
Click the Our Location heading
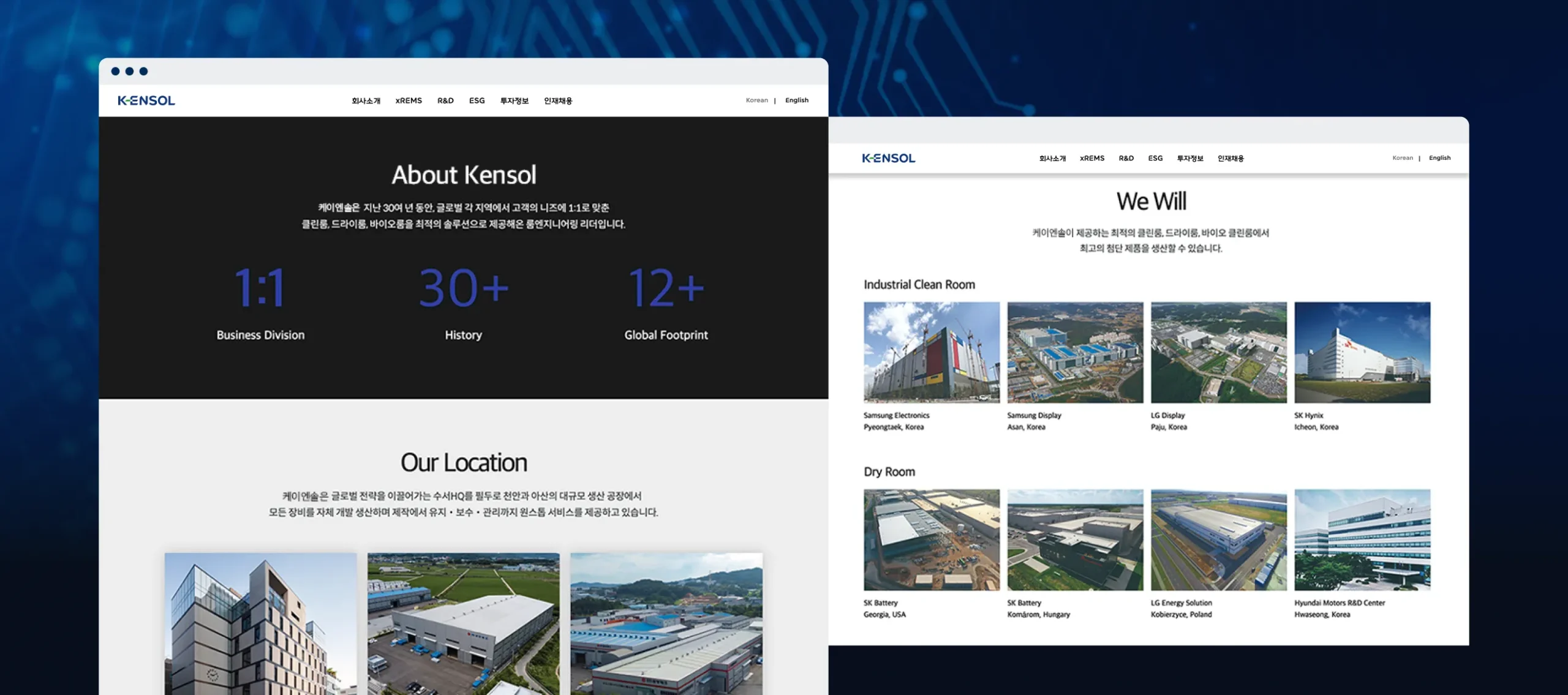(464, 463)
